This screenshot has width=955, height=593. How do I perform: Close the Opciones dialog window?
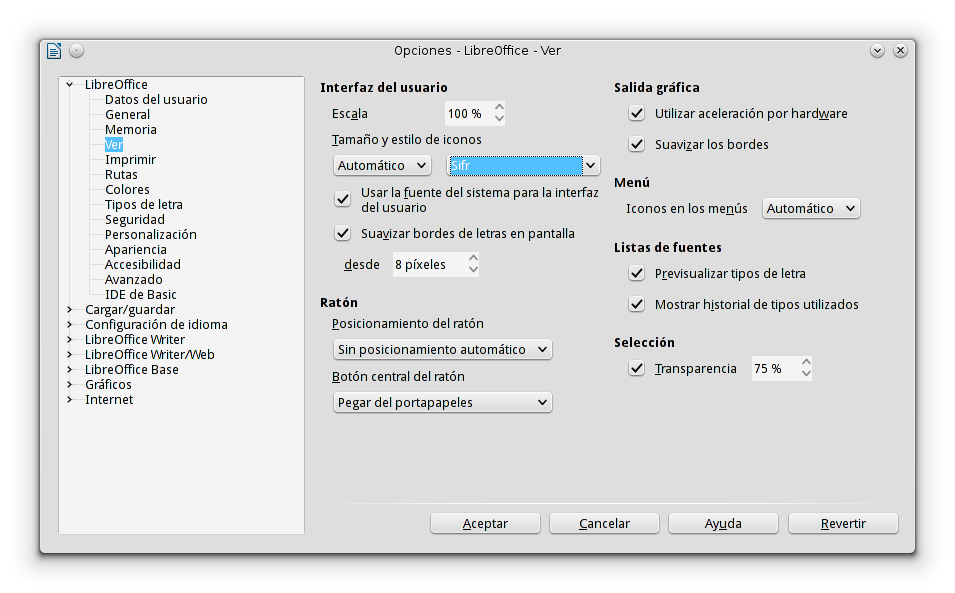click(900, 51)
